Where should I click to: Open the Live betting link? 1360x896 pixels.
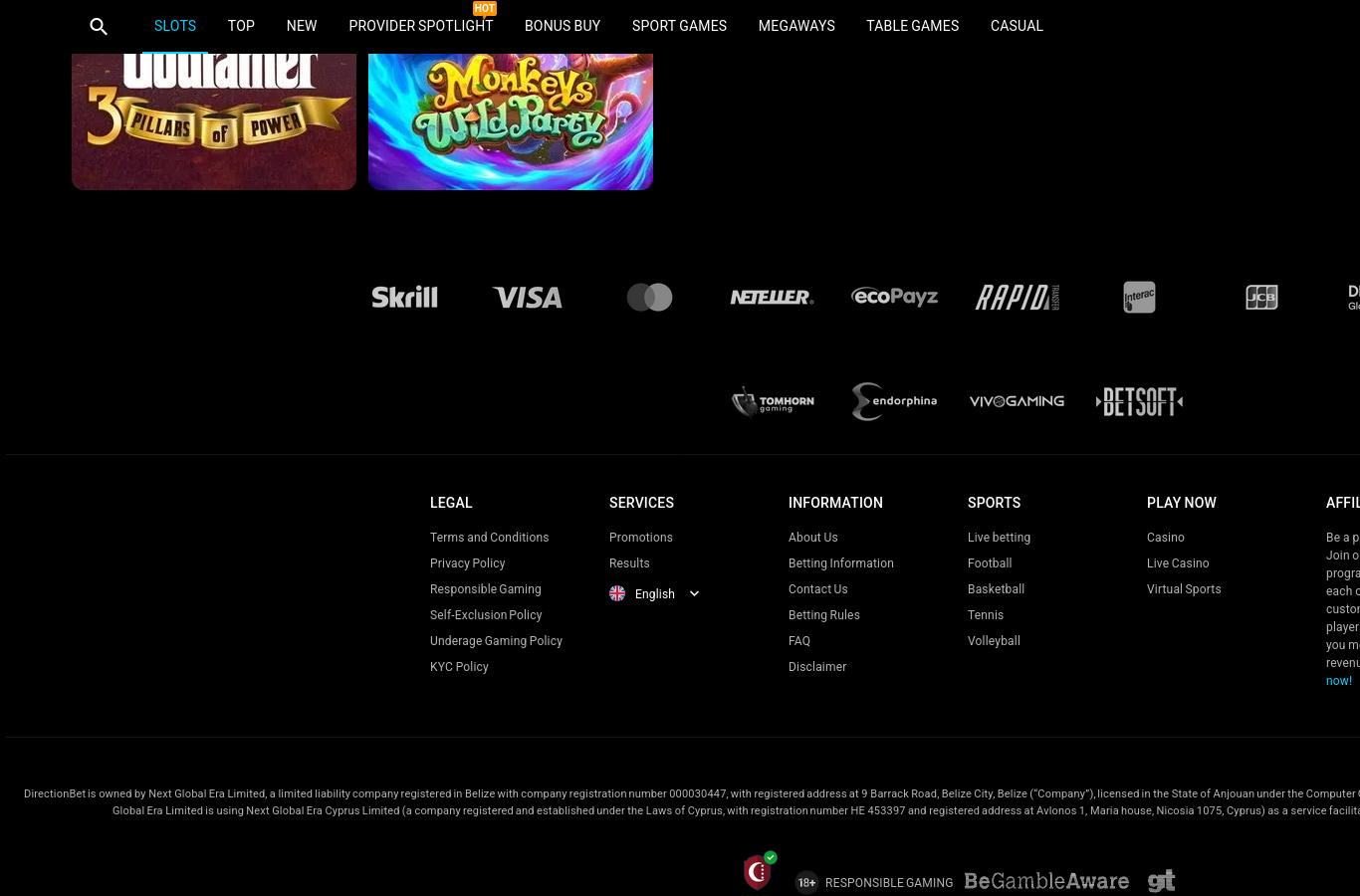point(999,538)
